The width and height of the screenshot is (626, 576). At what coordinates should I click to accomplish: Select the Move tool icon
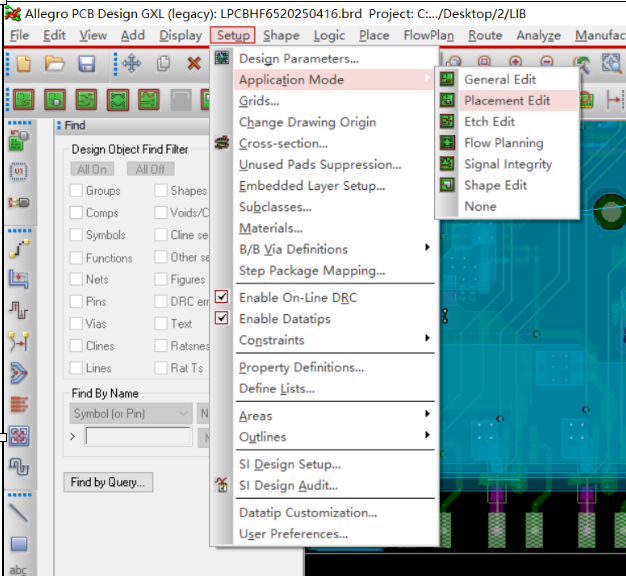(132, 64)
